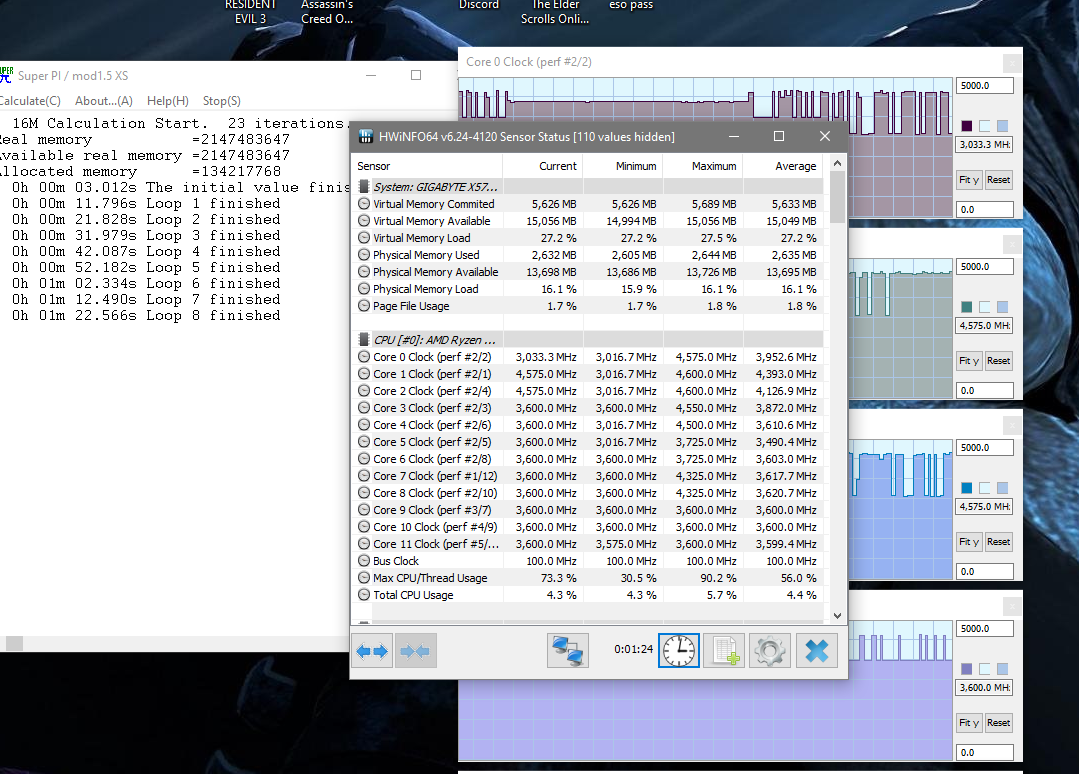Click the 5000.0 max field in Core 0 graph
The image size is (1079, 774).
(984, 86)
